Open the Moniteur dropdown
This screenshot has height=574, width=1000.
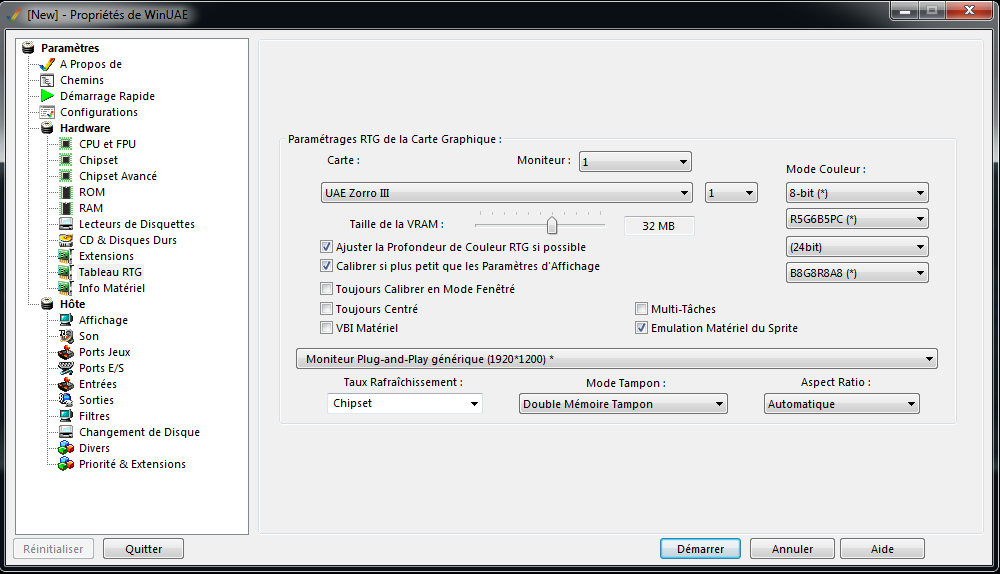[x=635, y=162]
